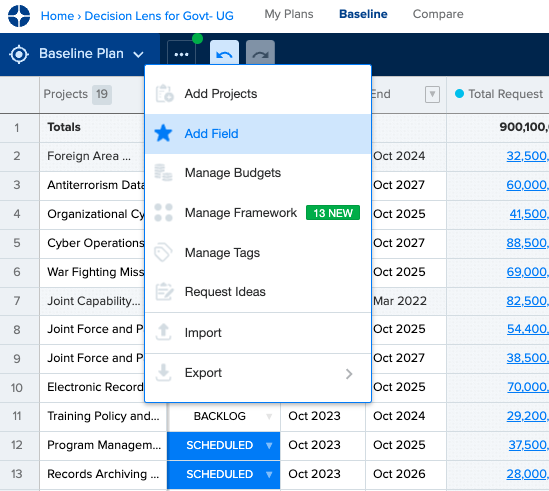Click the undo arrow button
This screenshot has height=491, width=549.
224,54
